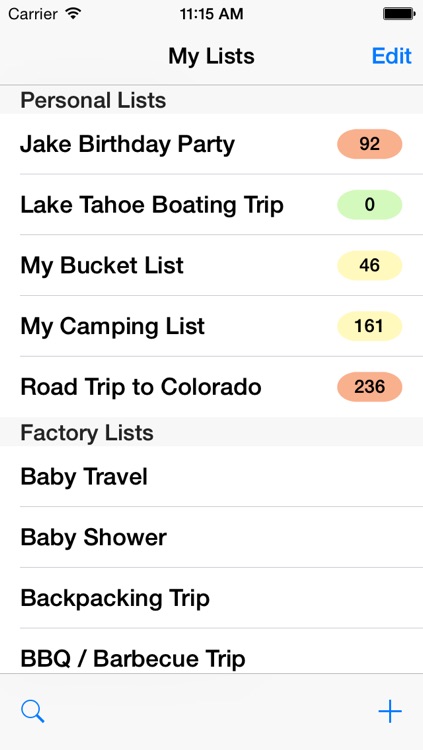The height and width of the screenshot is (750, 423).
Task: Tap the yellow 46 count badge
Action: [369, 265]
